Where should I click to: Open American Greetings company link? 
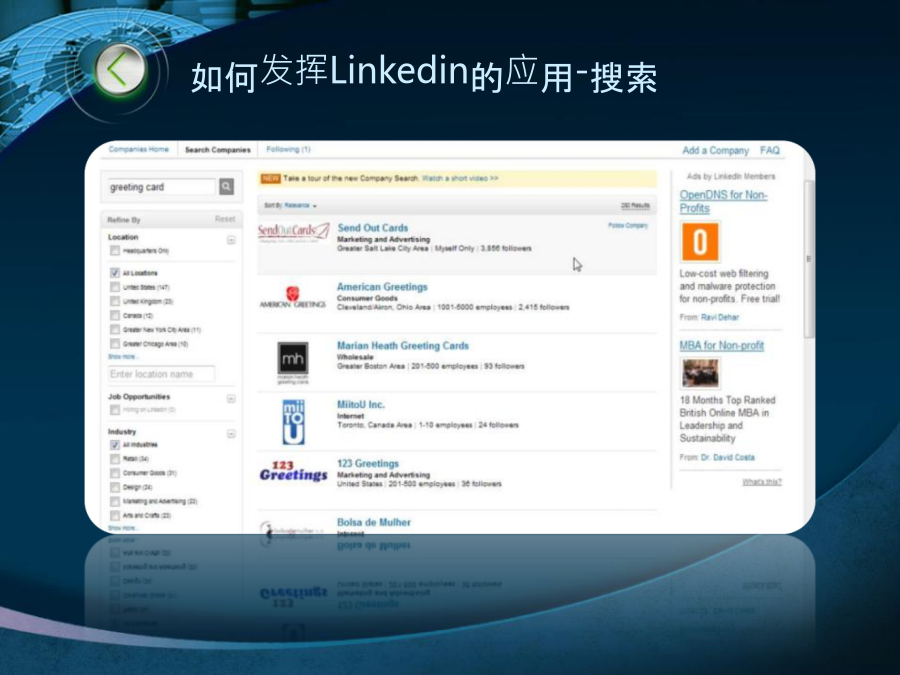[x=382, y=287]
